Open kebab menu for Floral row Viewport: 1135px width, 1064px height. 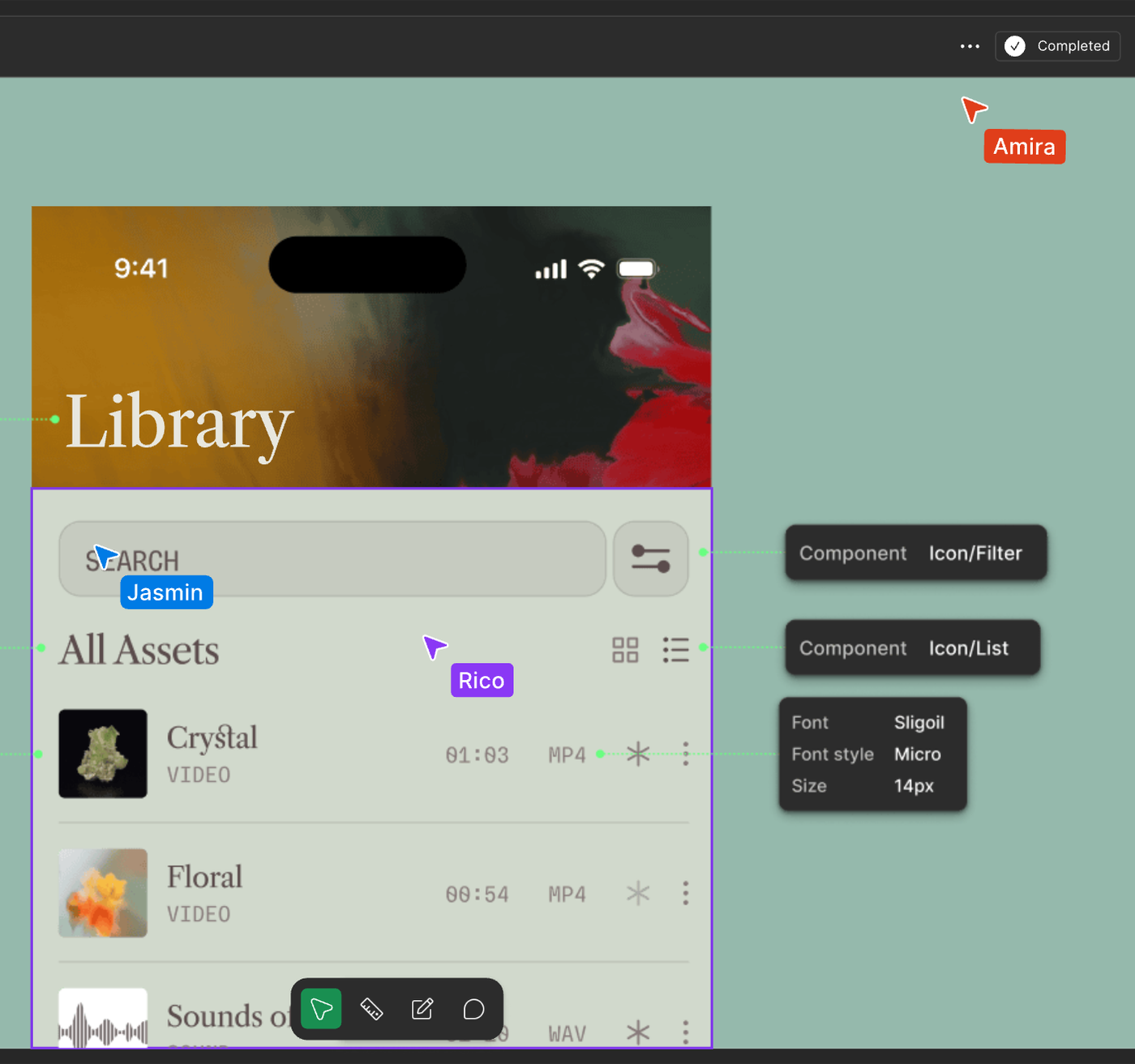click(x=686, y=893)
